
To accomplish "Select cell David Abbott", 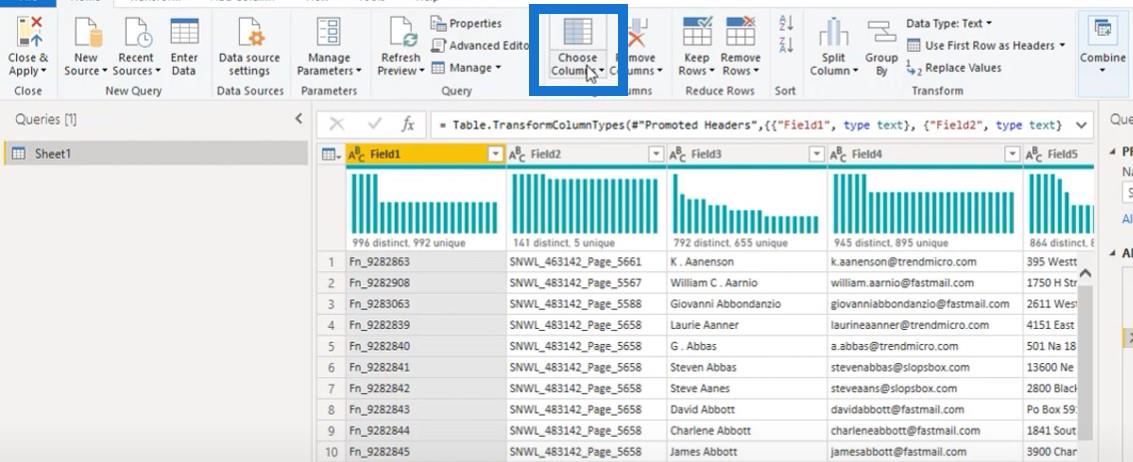I will 746,409.
